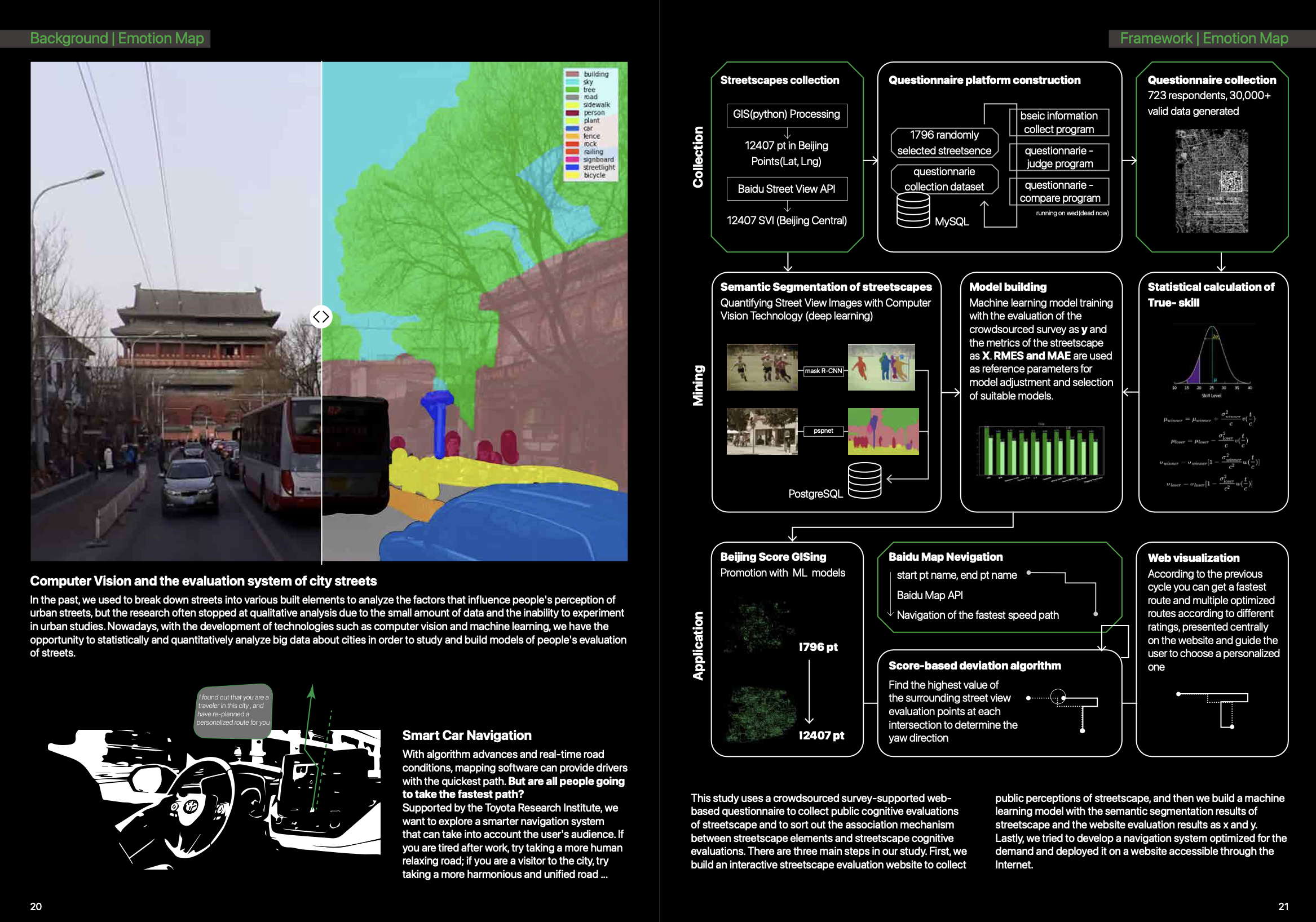This screenshot has width=1316, height=922.
Task: Click the intersection yaw direction diagram
Action: coord(1062,711)
